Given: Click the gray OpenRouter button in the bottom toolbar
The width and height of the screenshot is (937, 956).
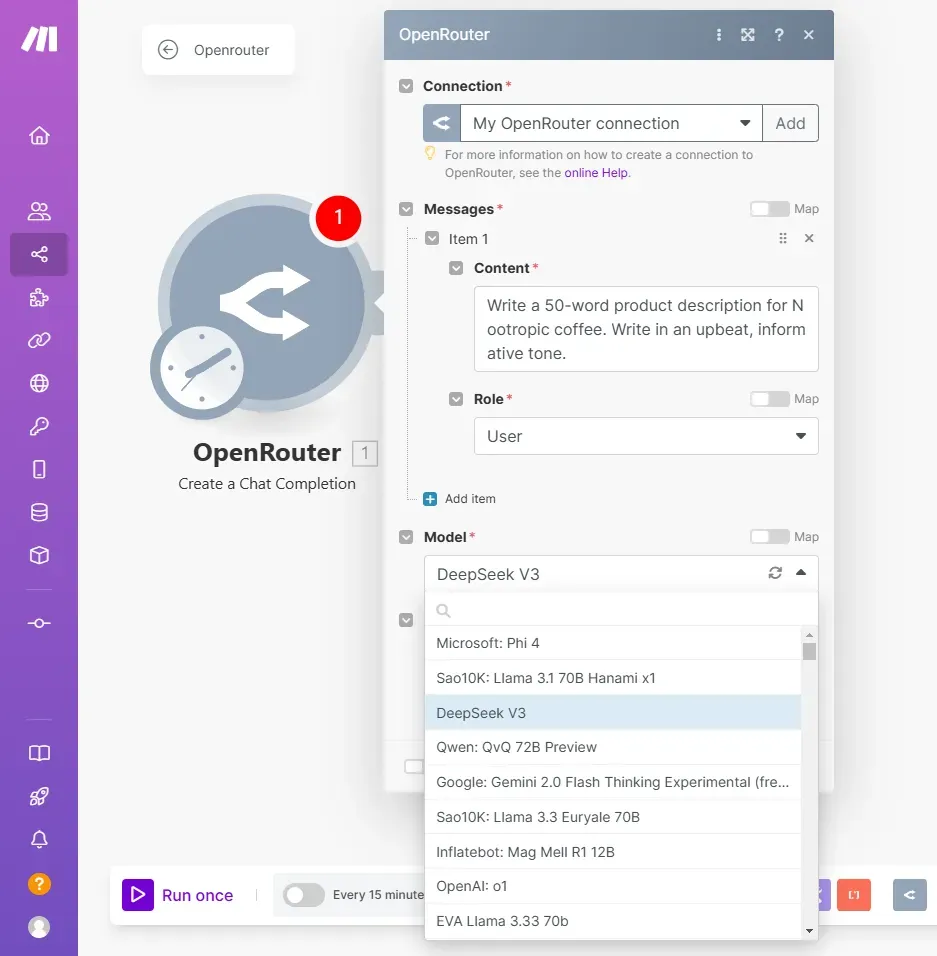Looking at the screenshot, I should [910, 895].
